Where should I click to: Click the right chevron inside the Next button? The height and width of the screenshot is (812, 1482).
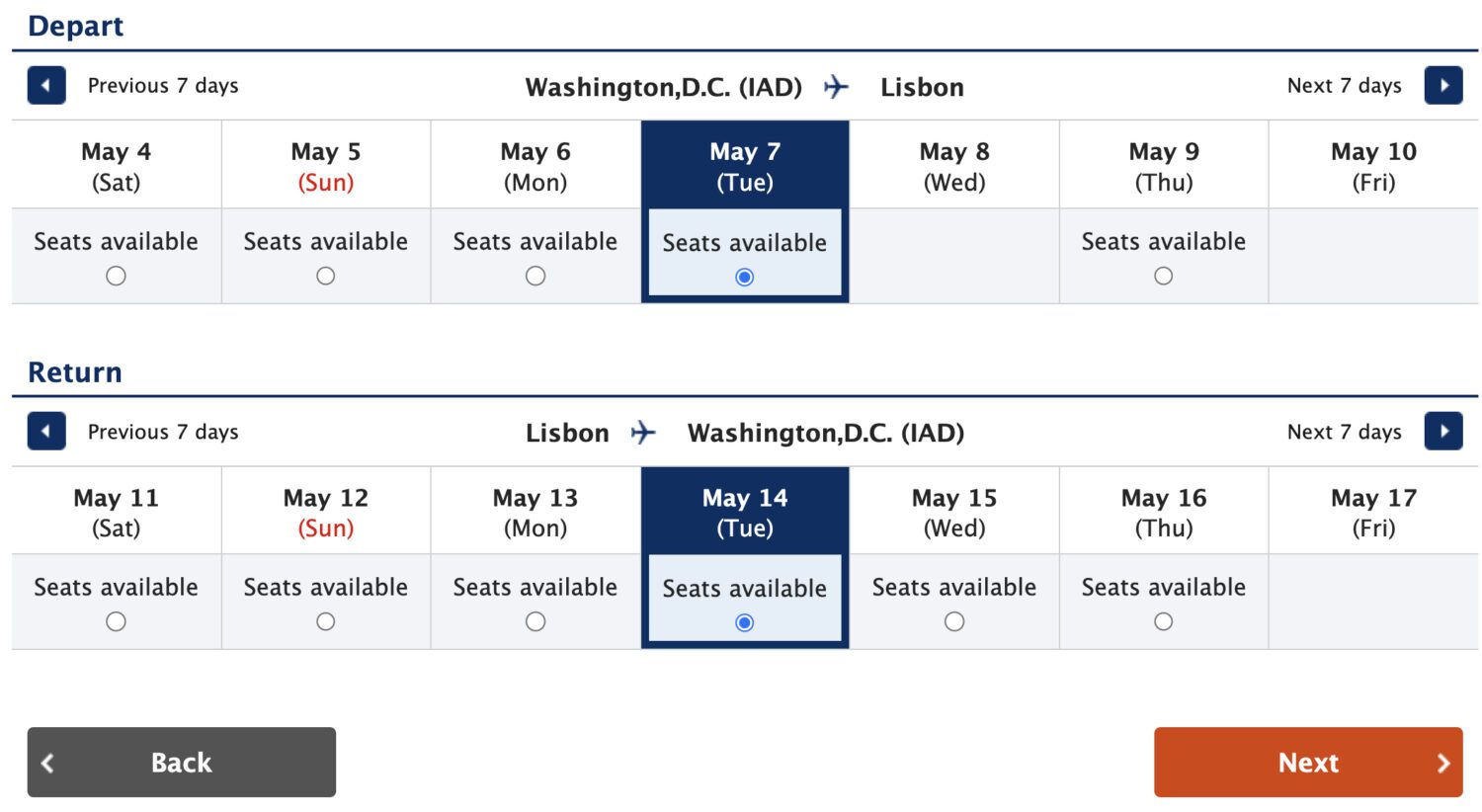pyautogui.click(x=1443, y=762)
